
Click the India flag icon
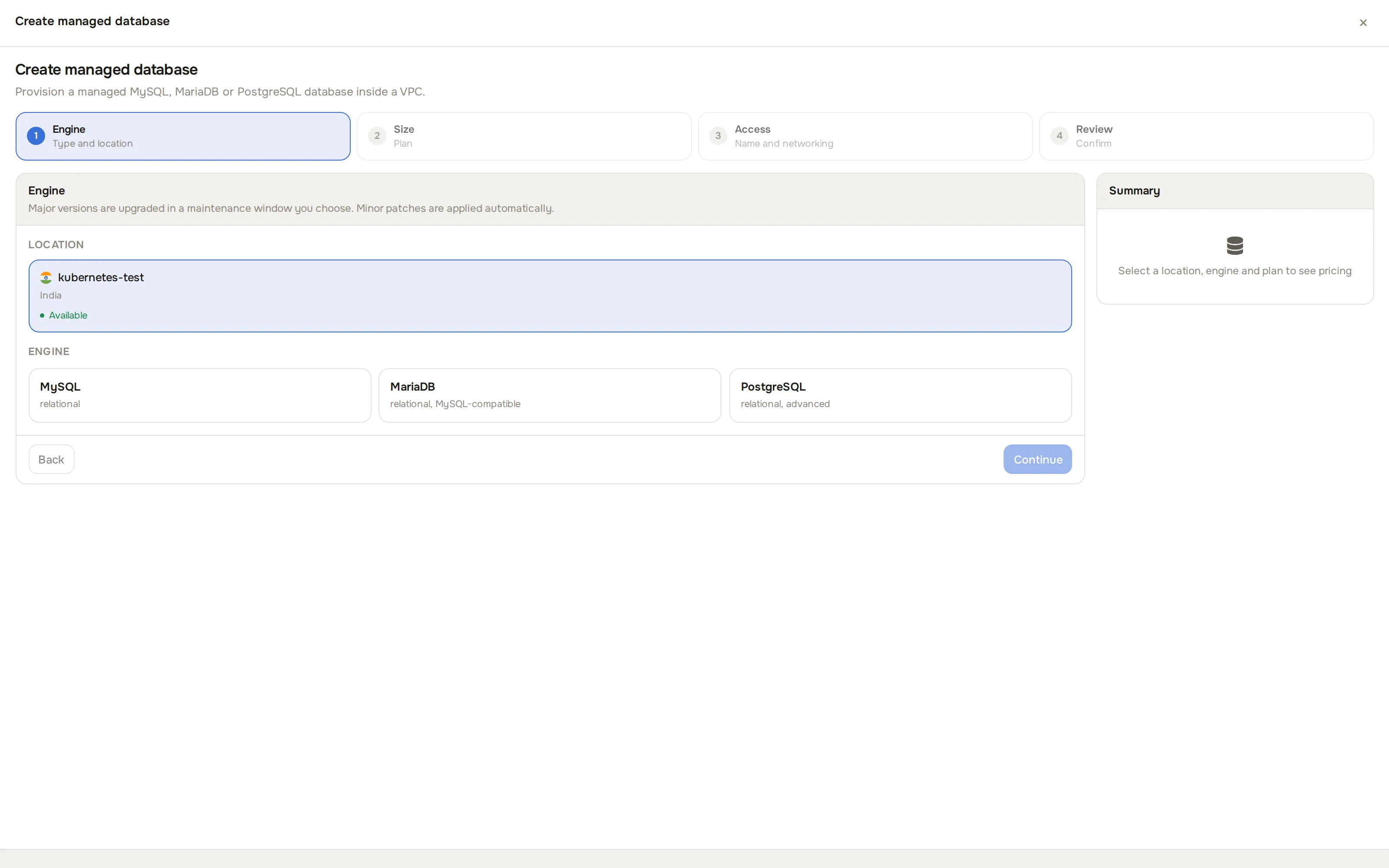click(46, 278)
